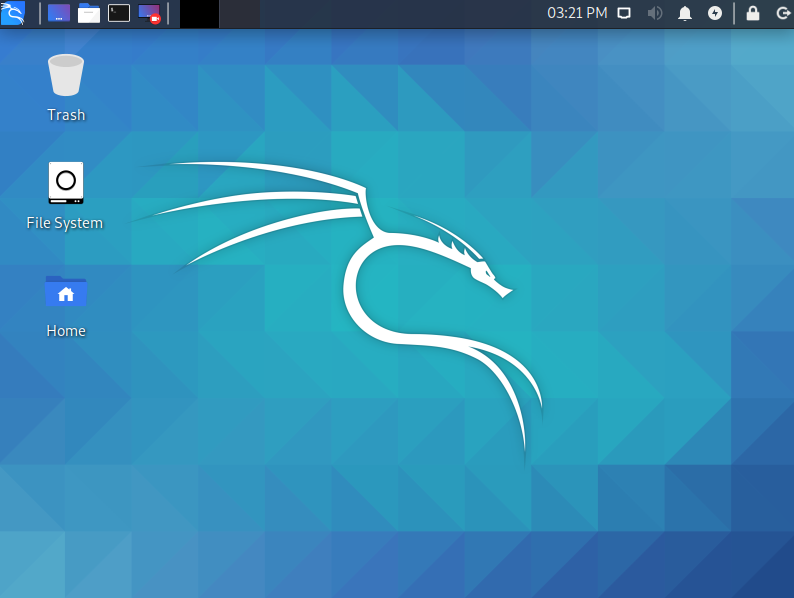Viewport: 794px width, 598px height.
Task: Open the screen recorder launcher icon
Action: [x=149, y=14]
